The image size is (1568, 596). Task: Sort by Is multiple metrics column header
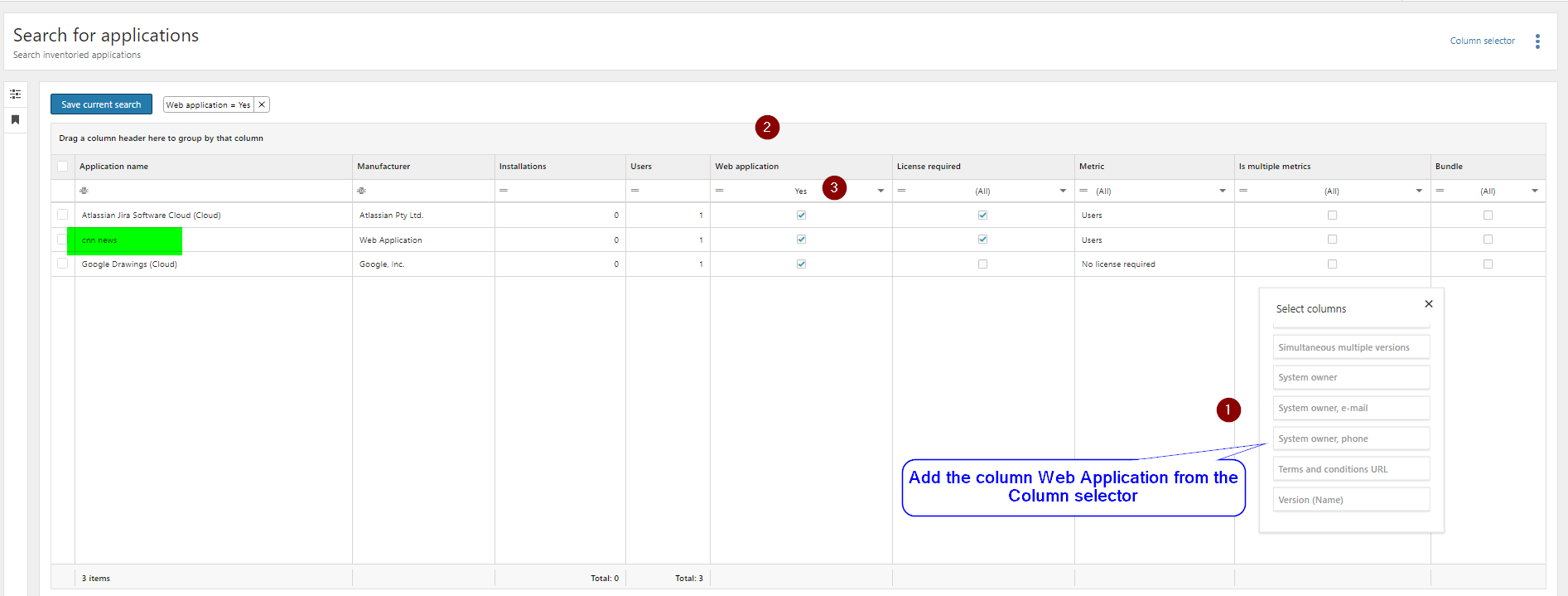1333,167
